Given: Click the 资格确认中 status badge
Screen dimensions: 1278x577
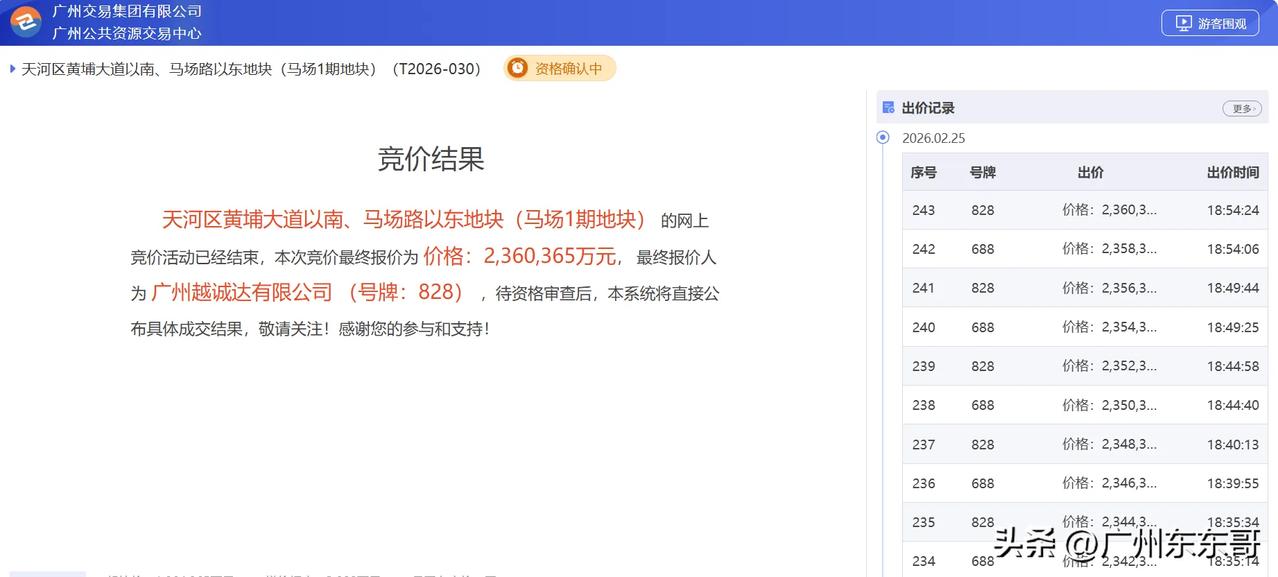Looking at the screenshot, I should pyautogui.click(x=559, y=68).
